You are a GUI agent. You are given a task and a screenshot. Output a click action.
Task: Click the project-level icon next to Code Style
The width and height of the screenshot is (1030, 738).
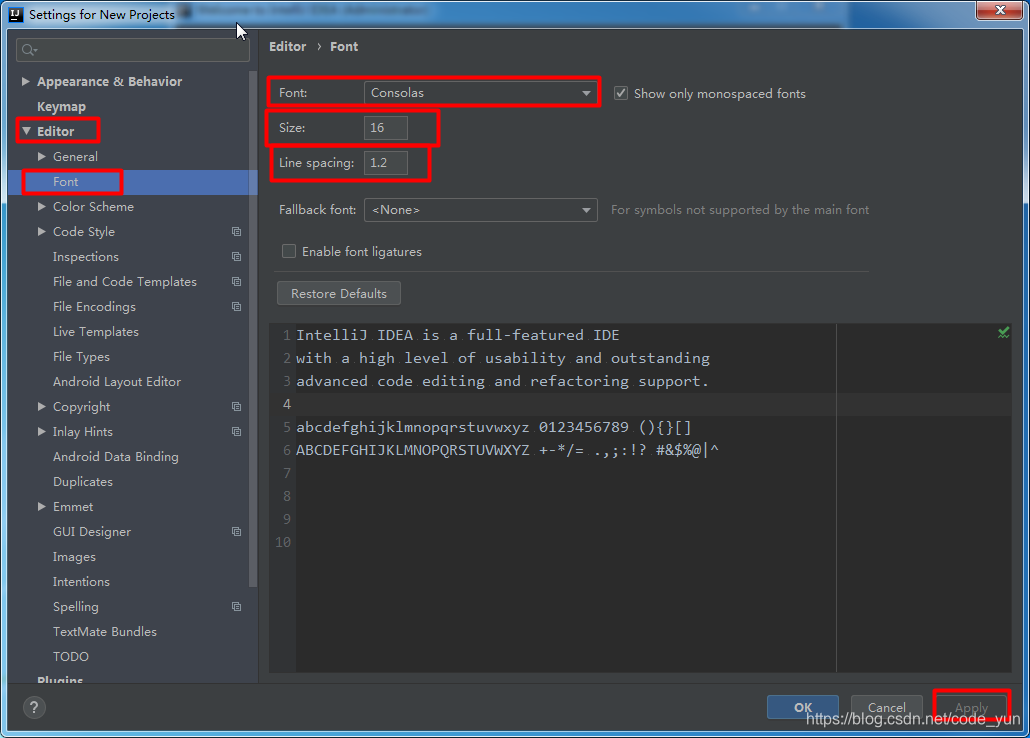[x=236, y=232]
